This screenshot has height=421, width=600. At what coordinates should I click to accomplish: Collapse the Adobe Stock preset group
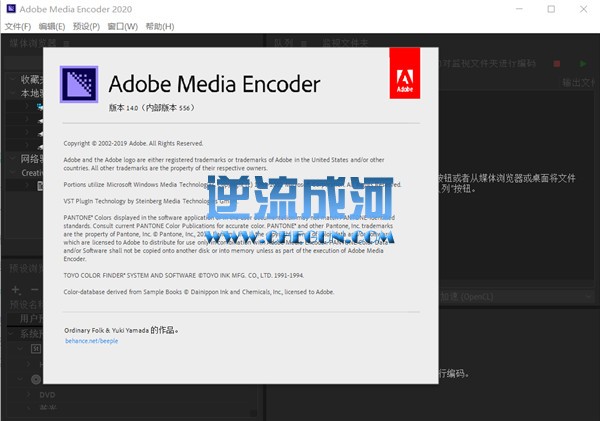click(20, 349)
